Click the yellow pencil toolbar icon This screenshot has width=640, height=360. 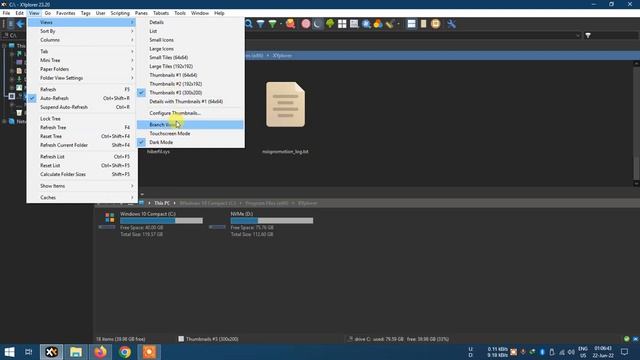point(390,24)
